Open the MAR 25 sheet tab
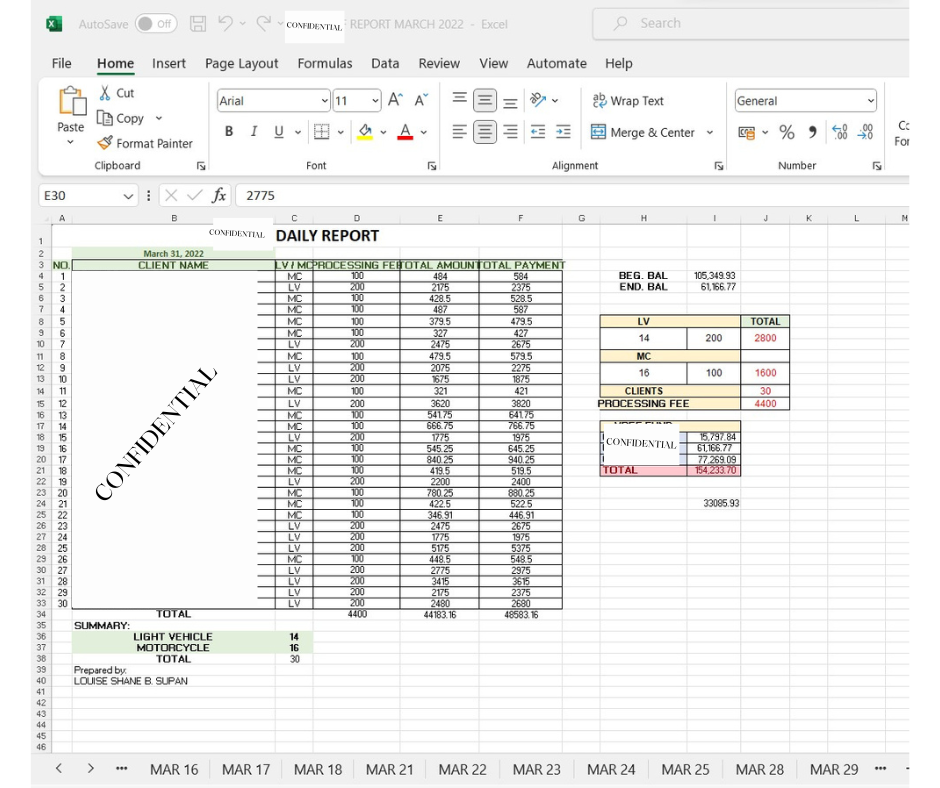 click(685, 769)
